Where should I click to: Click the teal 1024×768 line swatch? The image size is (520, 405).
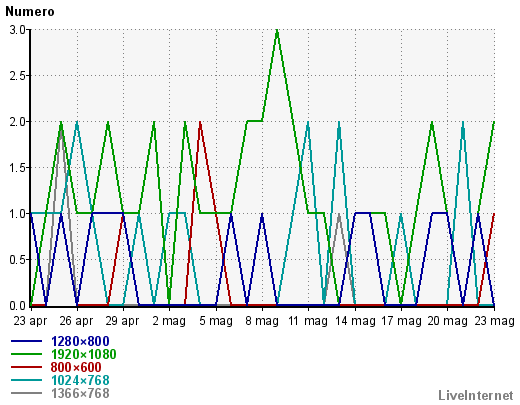(26, 380)
